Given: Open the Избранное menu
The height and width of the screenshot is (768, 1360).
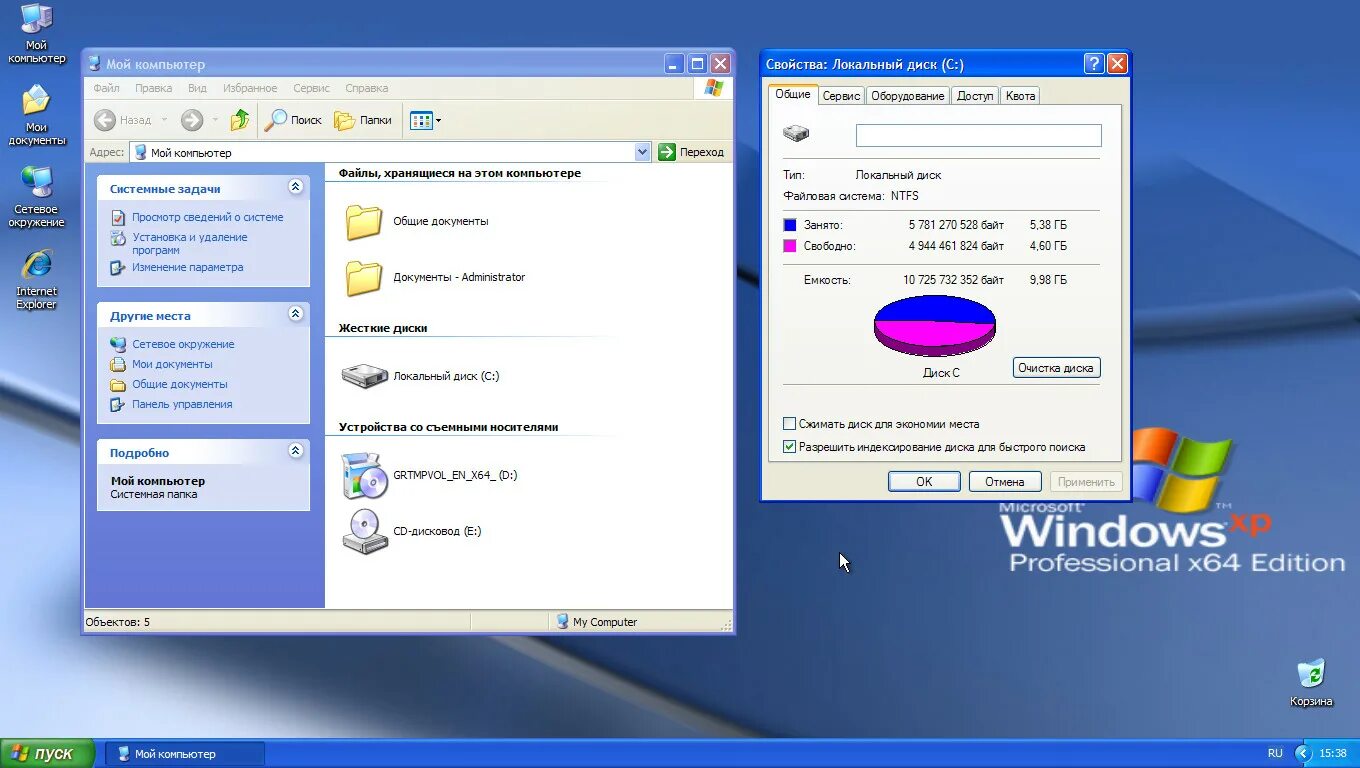Looking at the screenshot, I should point(250,88).
